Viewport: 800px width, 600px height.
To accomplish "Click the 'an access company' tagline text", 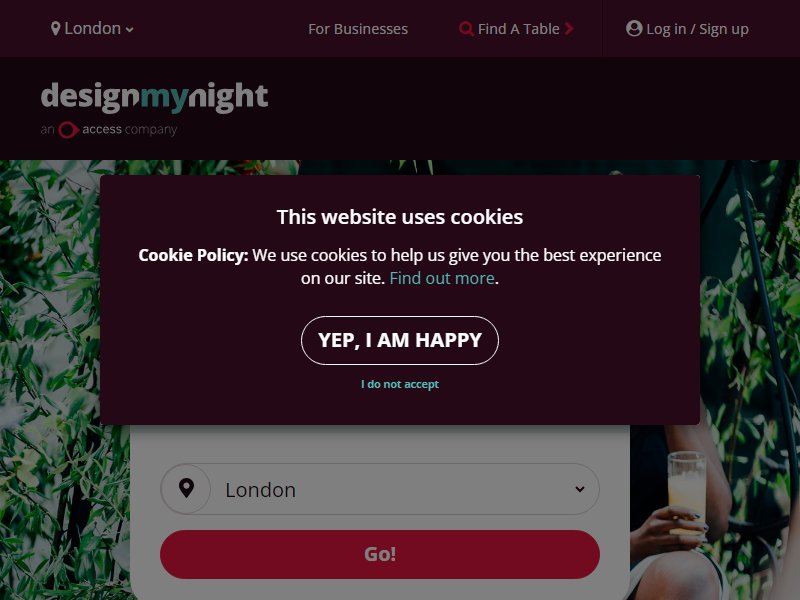I will [x=109, y=130].
